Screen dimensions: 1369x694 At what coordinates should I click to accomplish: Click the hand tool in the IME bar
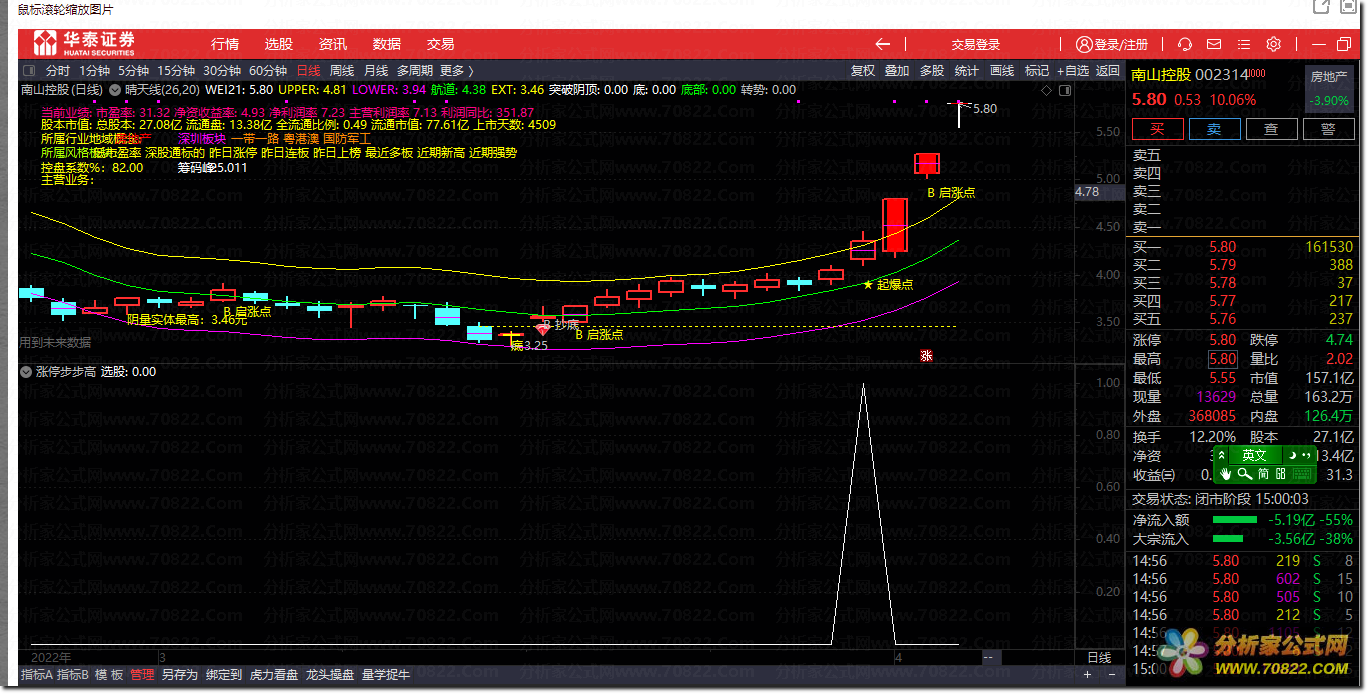point(1226,474)
